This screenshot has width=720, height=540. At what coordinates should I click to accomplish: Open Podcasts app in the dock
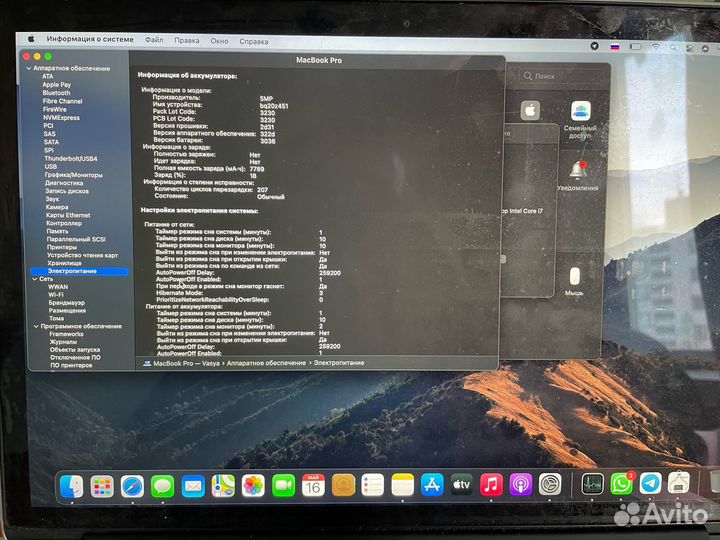pyautogui.click(x=520, y=484)
